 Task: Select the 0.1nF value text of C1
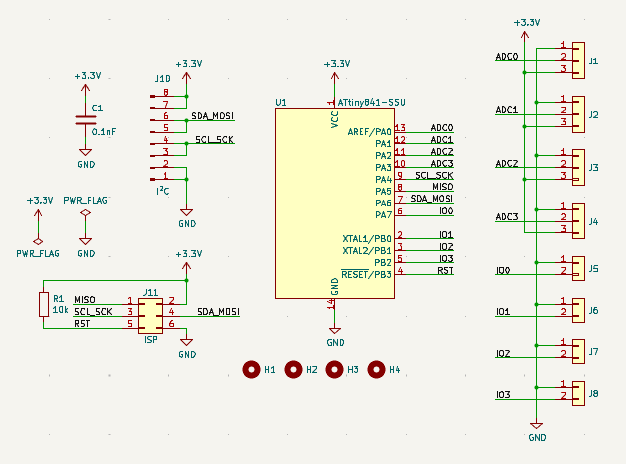click(x=104, y=131)
